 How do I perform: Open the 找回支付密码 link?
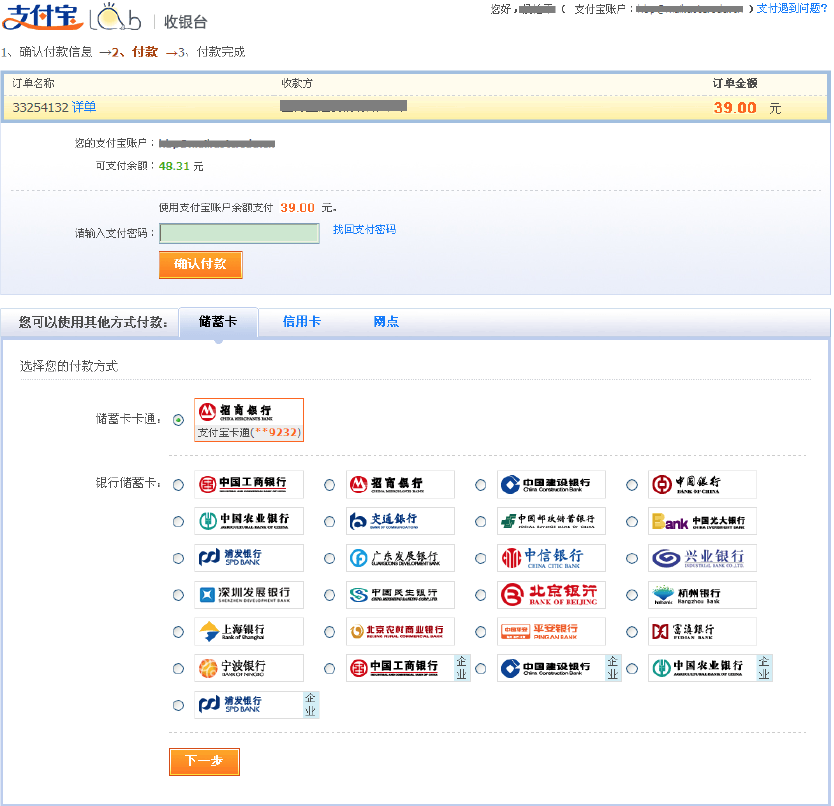[x=364, y=230]
